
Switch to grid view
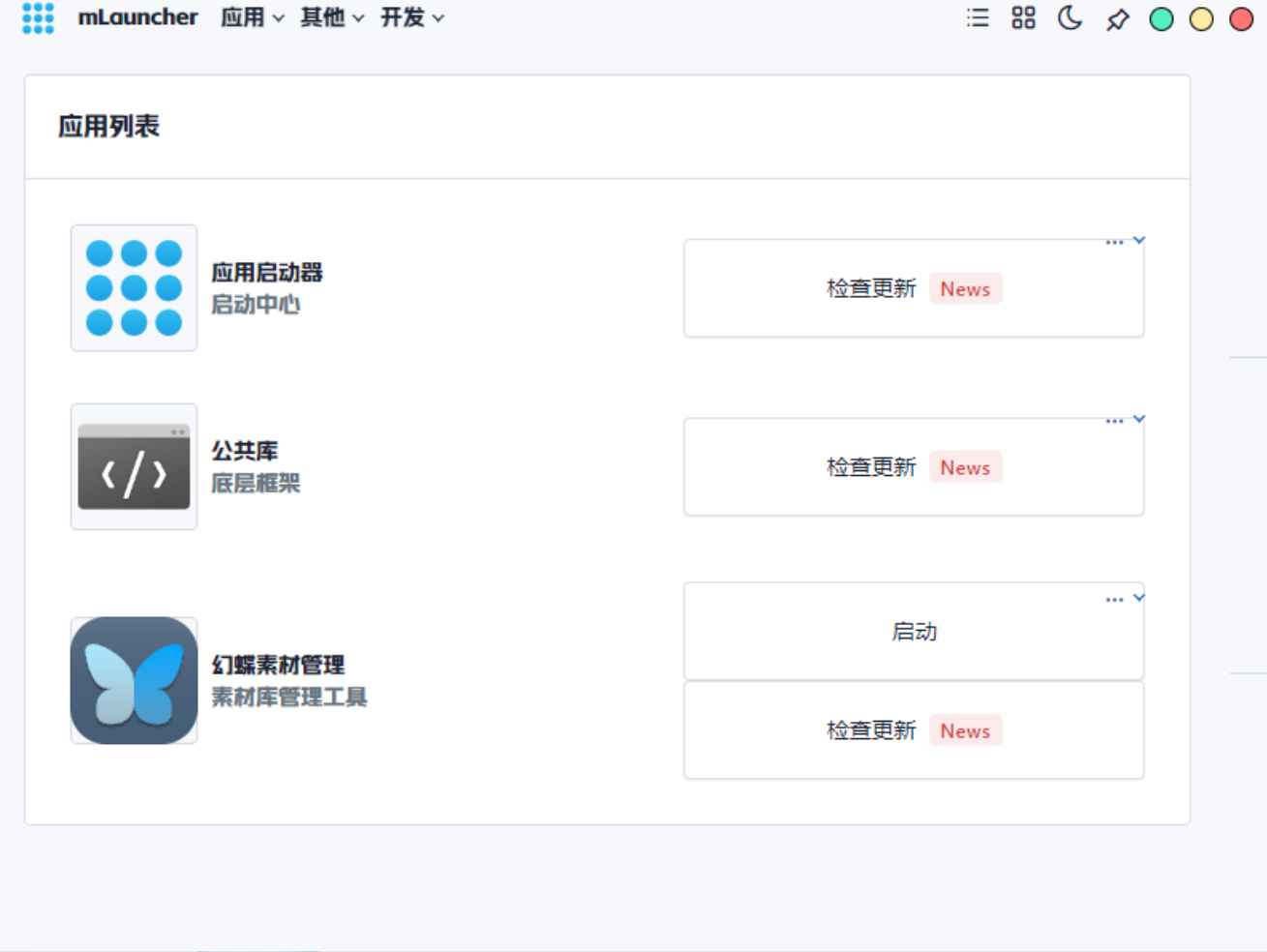(x=1022, y=17)
